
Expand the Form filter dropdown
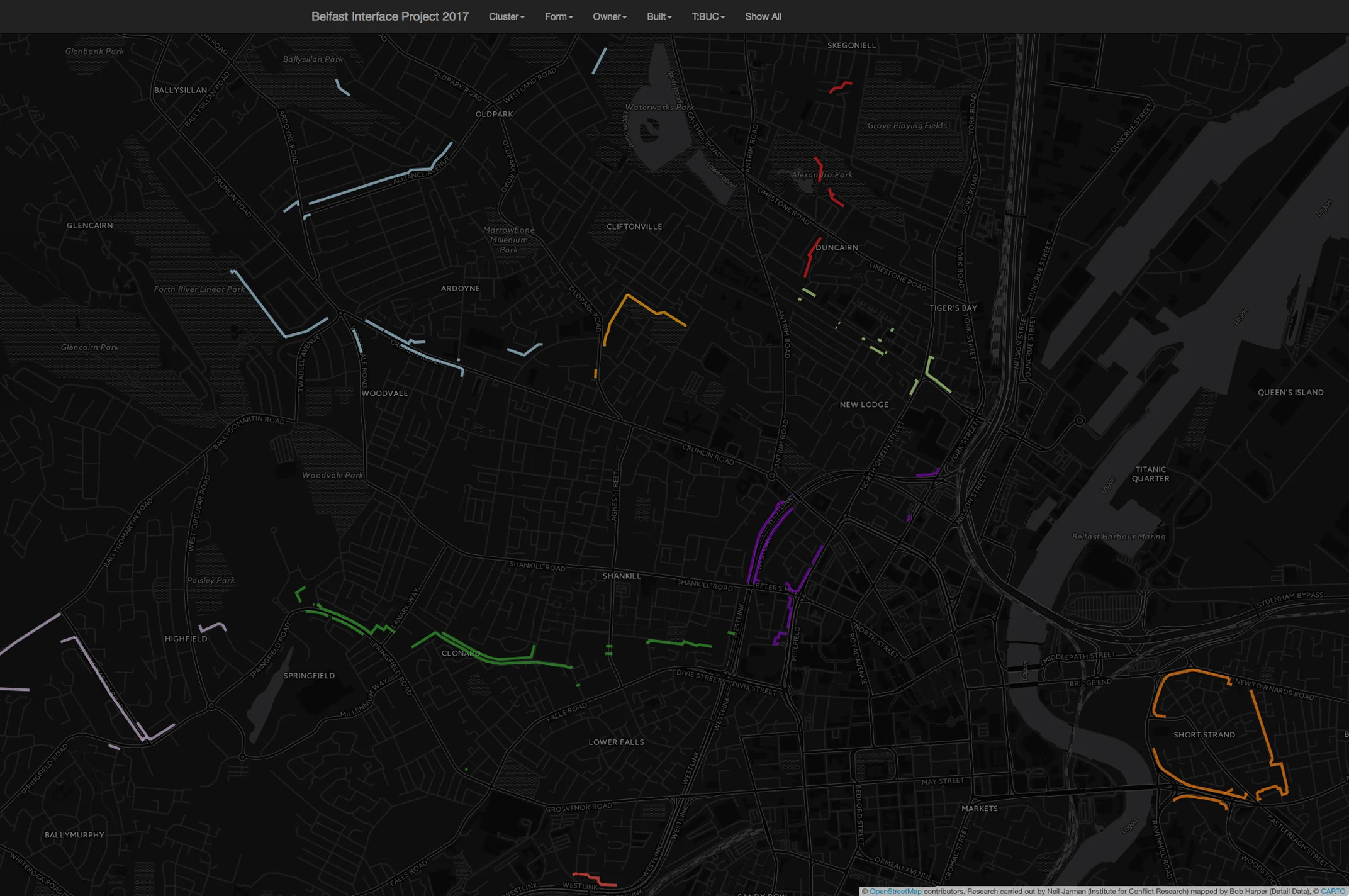[x=558, y=17]
